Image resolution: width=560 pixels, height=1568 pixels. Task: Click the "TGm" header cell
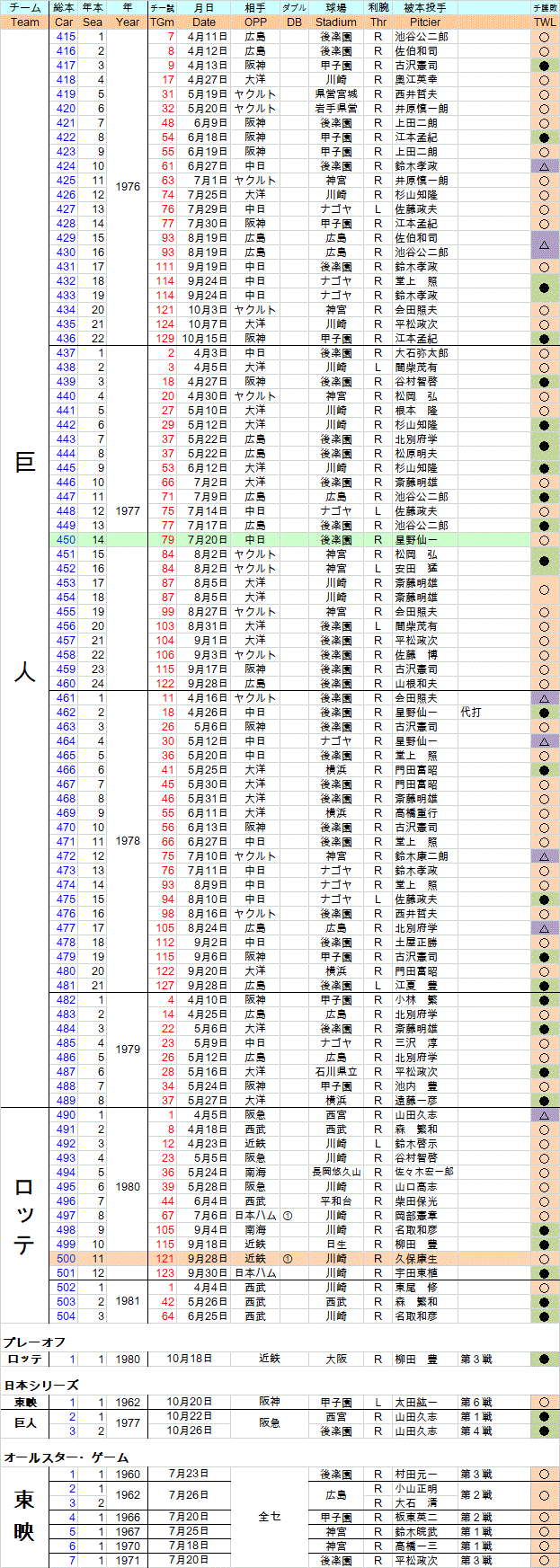162,22
